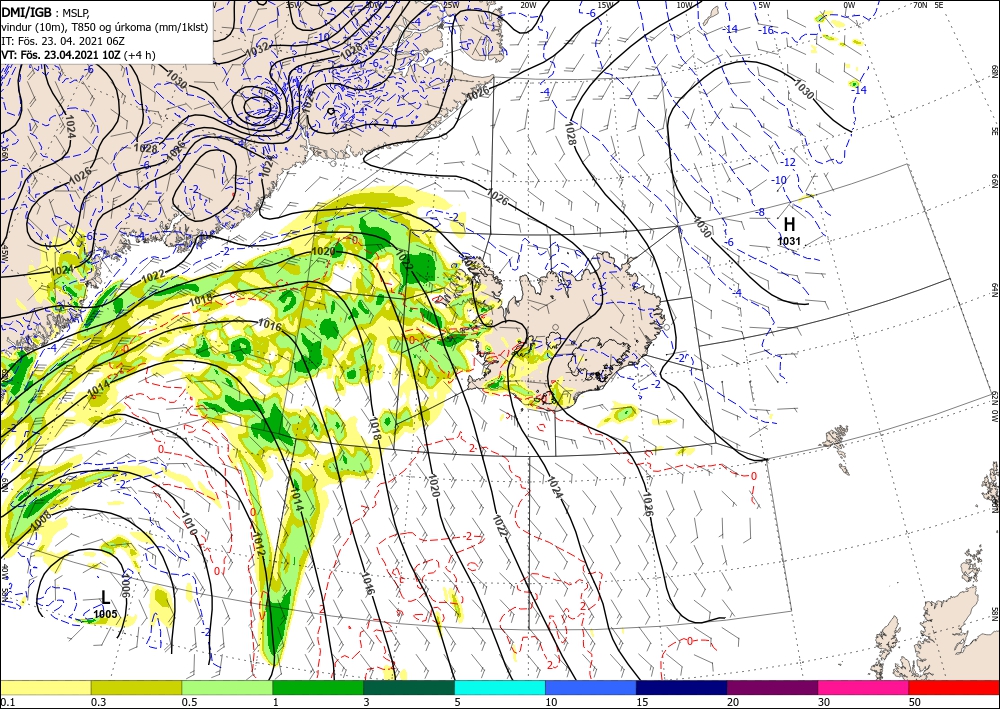The image size is (1000, 709).
Task: Click the "vindur (10m), T850 og úrkoma" line
Action: tap(104, 27)
